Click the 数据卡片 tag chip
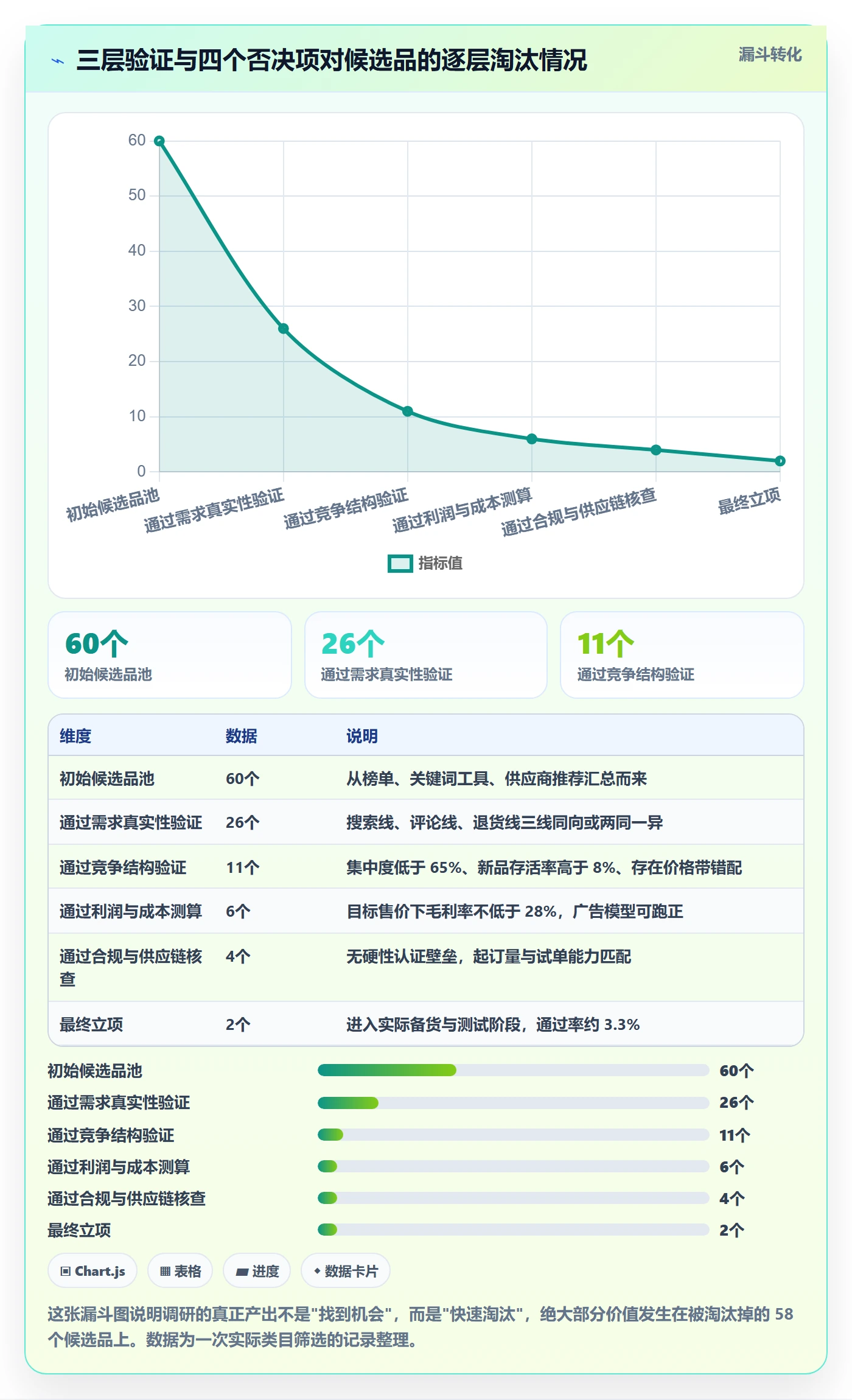This screenshot has height=1400, width=852. click(346, 1271)
